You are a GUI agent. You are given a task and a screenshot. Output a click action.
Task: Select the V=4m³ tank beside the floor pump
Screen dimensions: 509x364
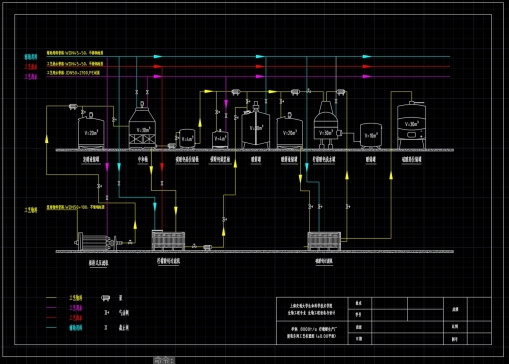187,138
